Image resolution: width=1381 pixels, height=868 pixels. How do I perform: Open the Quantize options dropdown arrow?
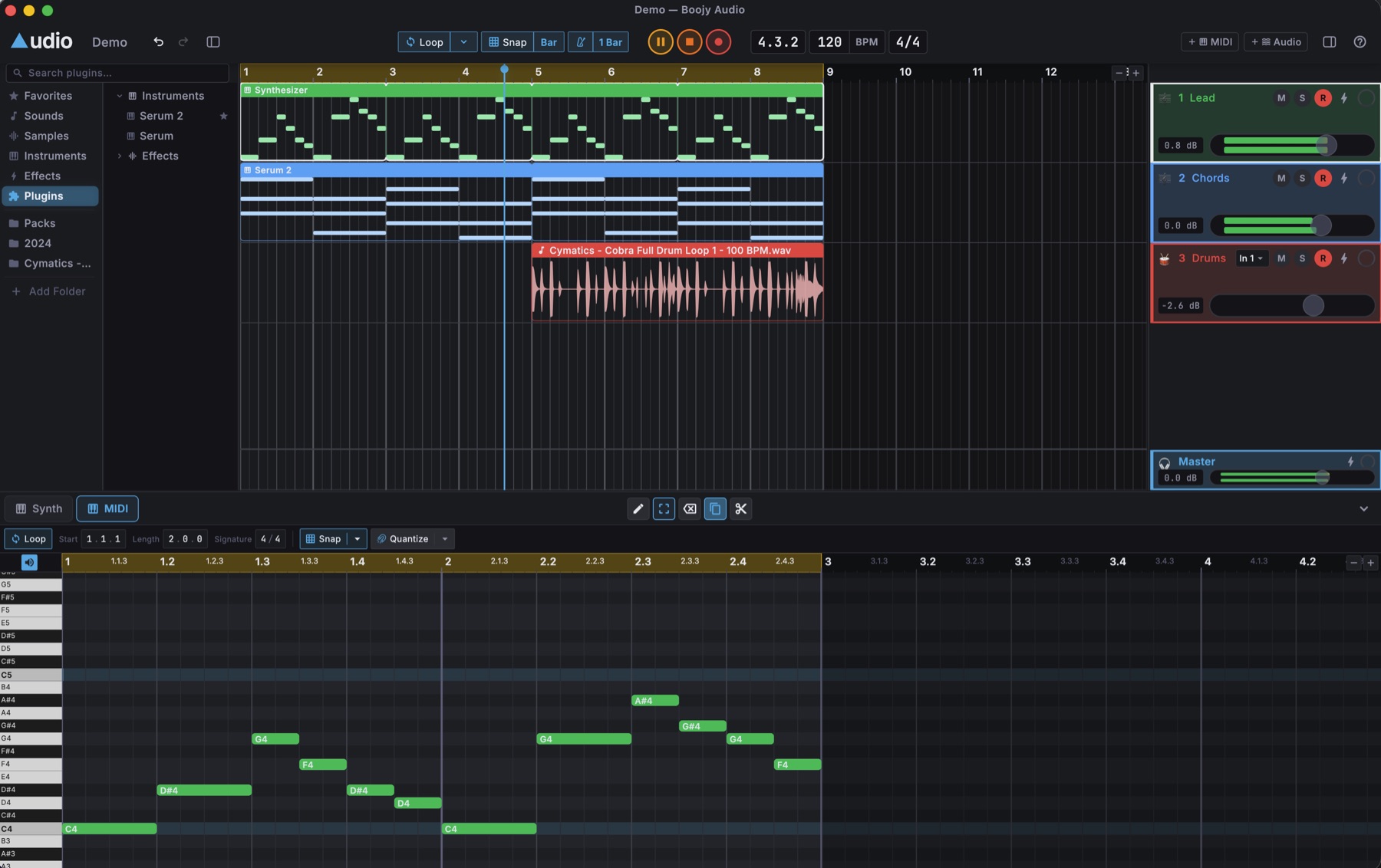[445, 539]
